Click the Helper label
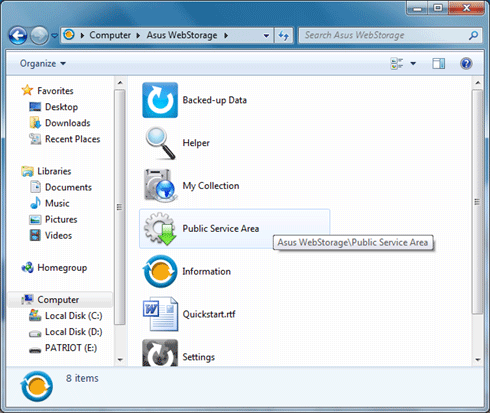490x413 pixels. coord(196,143)
